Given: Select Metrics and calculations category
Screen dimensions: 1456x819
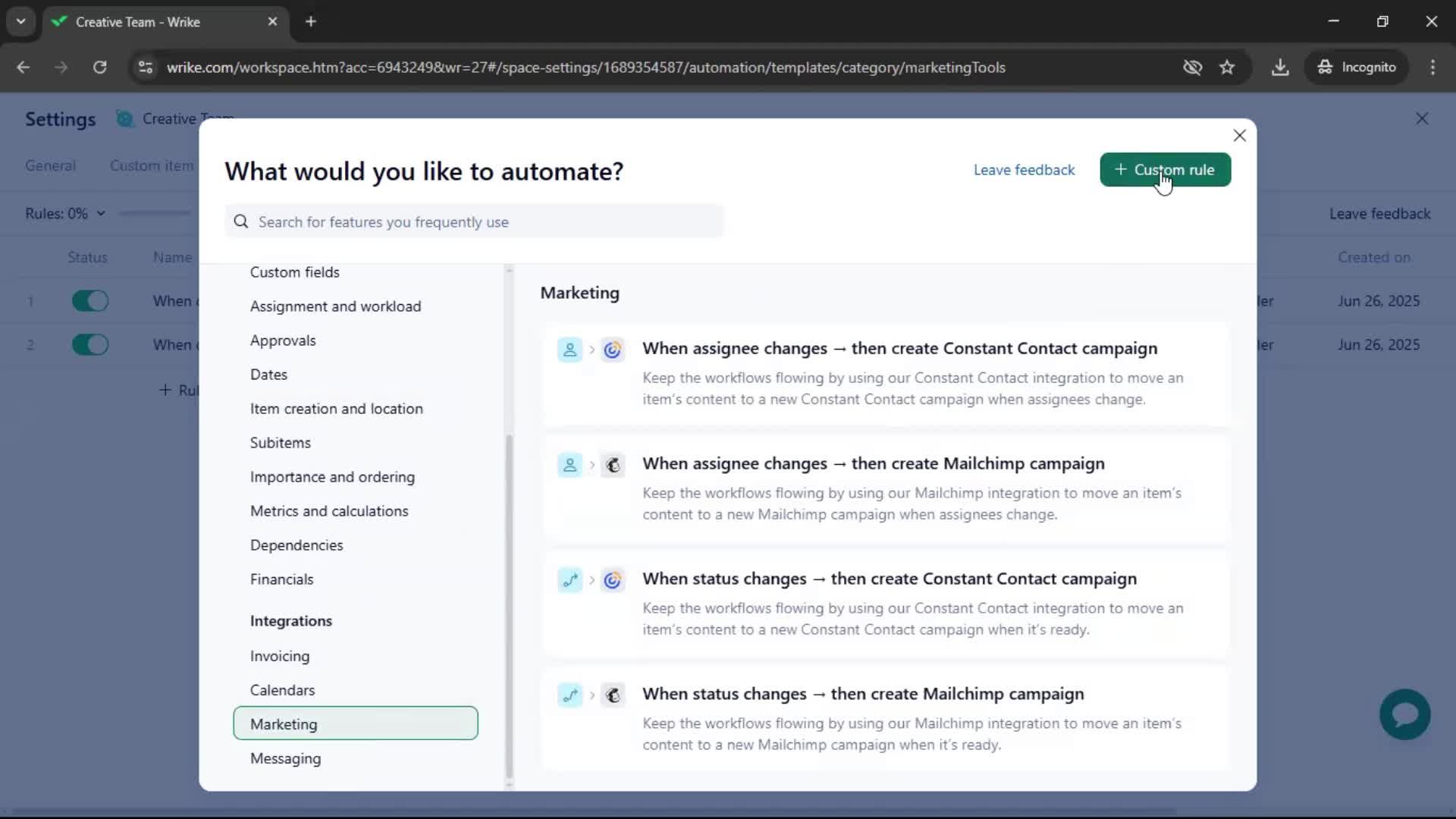Looking at the screenshot, I should (329, 511).
